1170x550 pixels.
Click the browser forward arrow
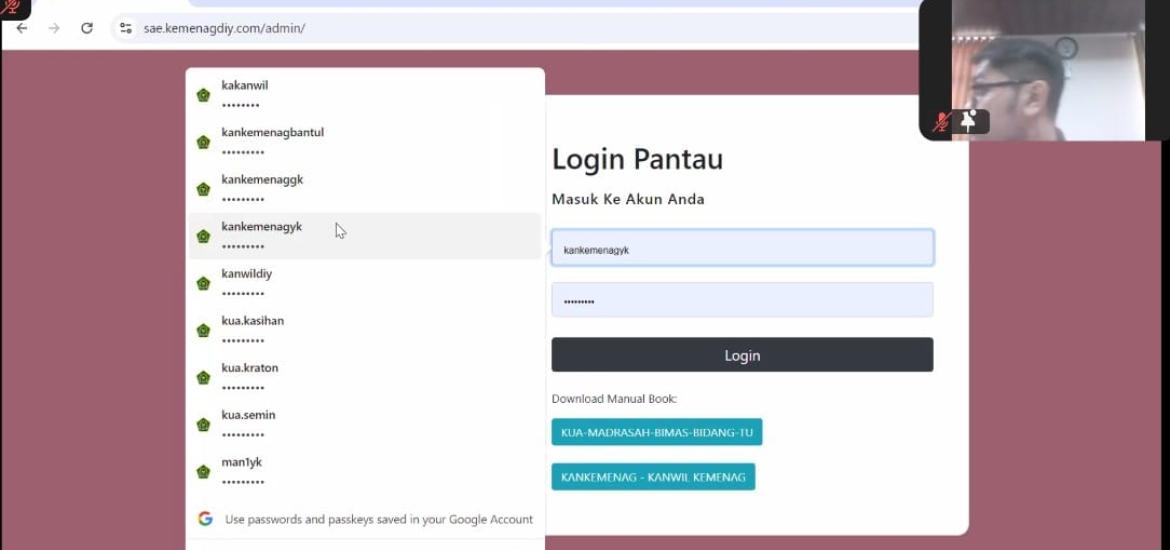click(54, 28)
